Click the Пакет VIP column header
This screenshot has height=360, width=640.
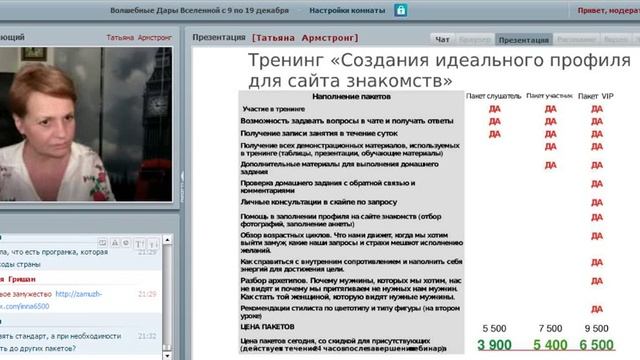[x=596, y=96]
